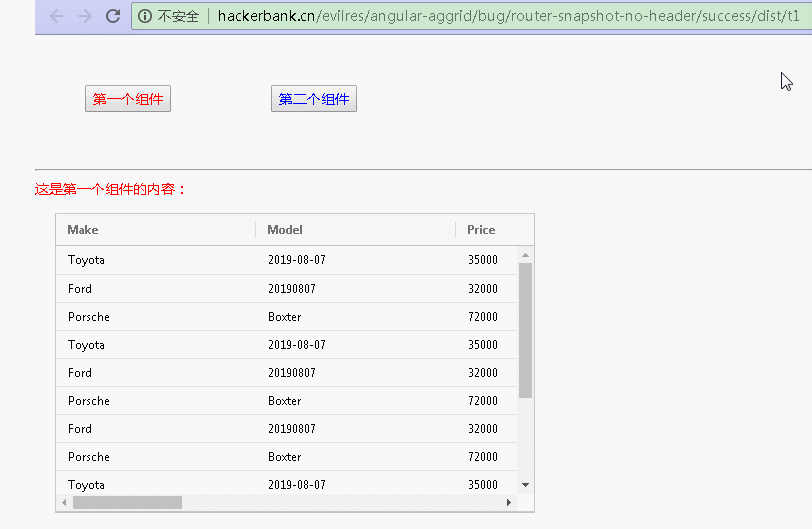The width and height of the screenshot is (812, 529).
Task: Click the 第一个组件 button
Action: pos(128,98)
